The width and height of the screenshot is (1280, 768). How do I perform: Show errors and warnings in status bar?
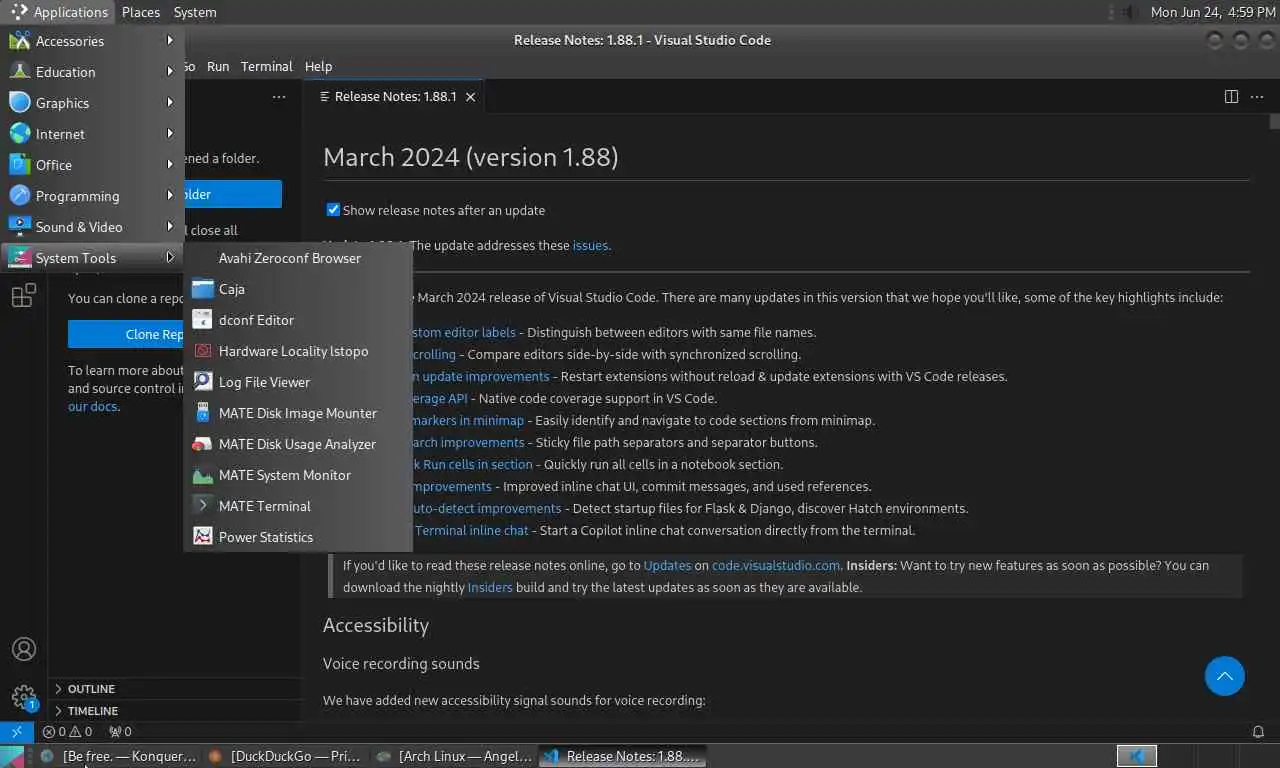point(67,731)
